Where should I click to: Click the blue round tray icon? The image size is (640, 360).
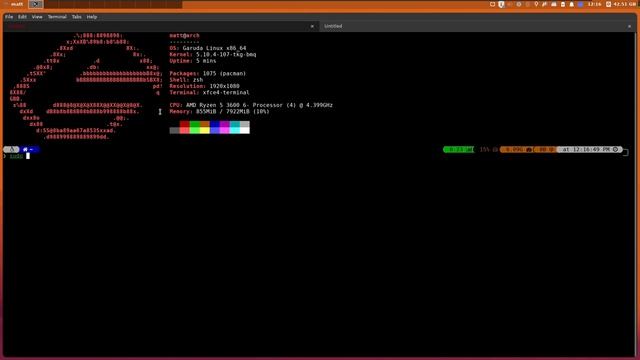[x=580, y=4]
